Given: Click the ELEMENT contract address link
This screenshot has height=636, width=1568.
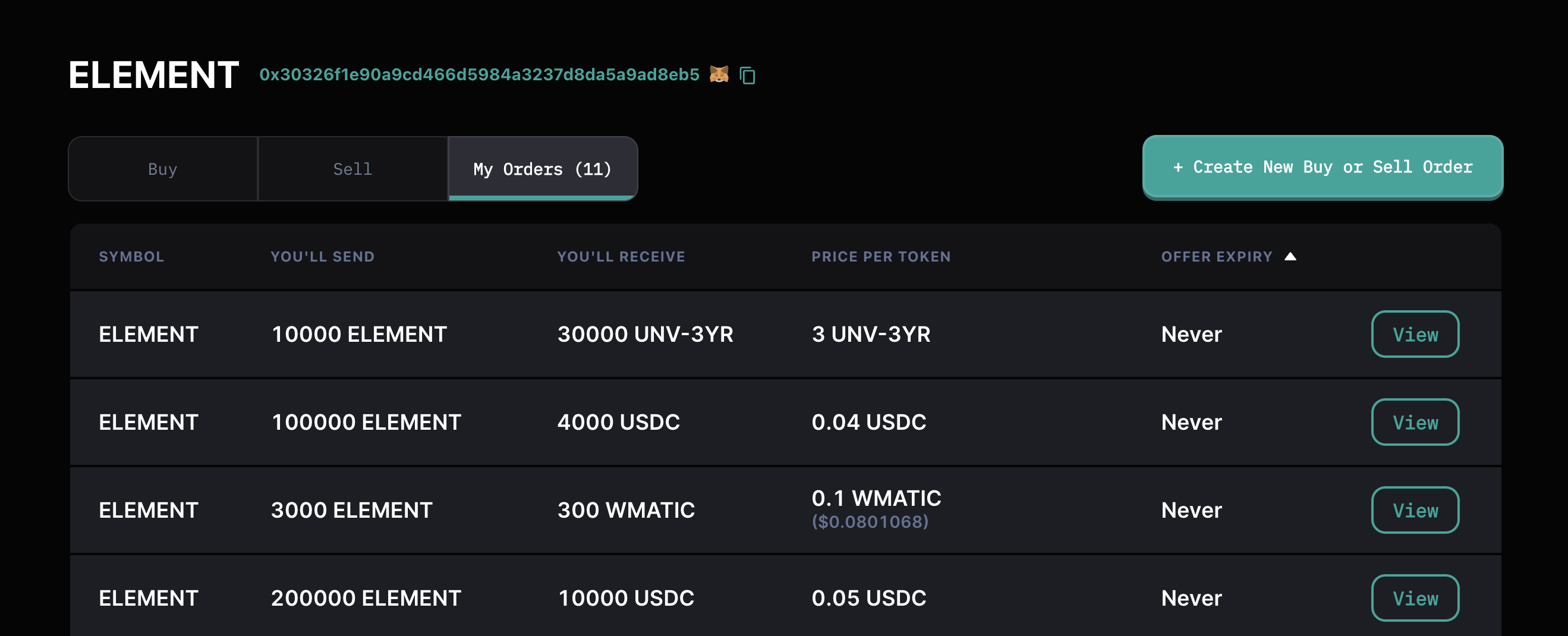Looking at the screenshot, I should pos(479,74).
